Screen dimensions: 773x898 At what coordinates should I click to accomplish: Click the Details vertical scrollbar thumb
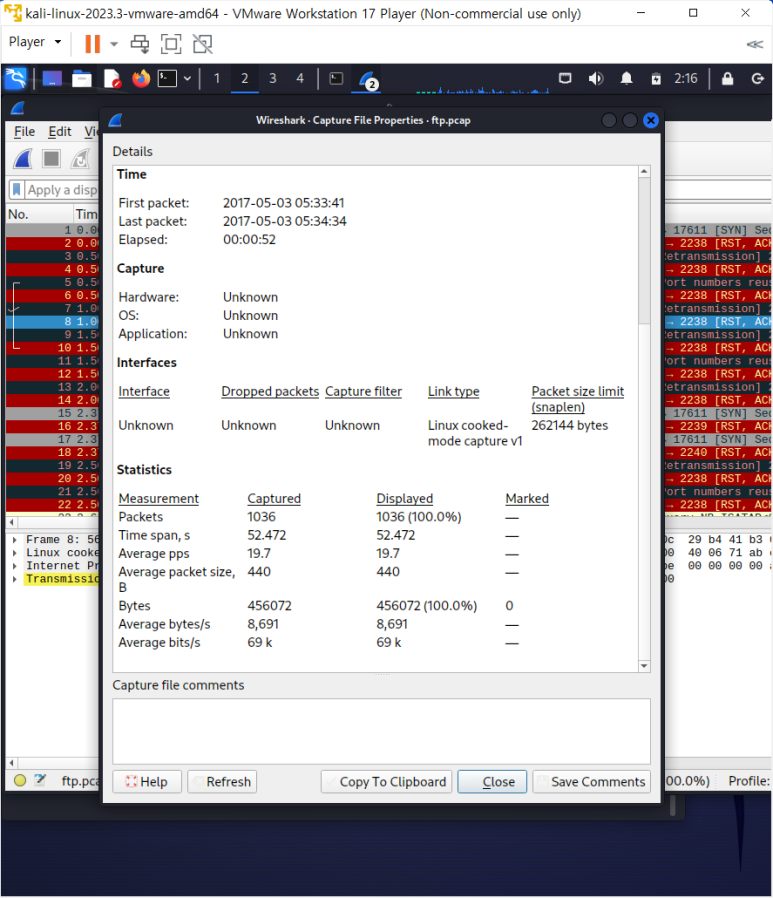[644, 250]
